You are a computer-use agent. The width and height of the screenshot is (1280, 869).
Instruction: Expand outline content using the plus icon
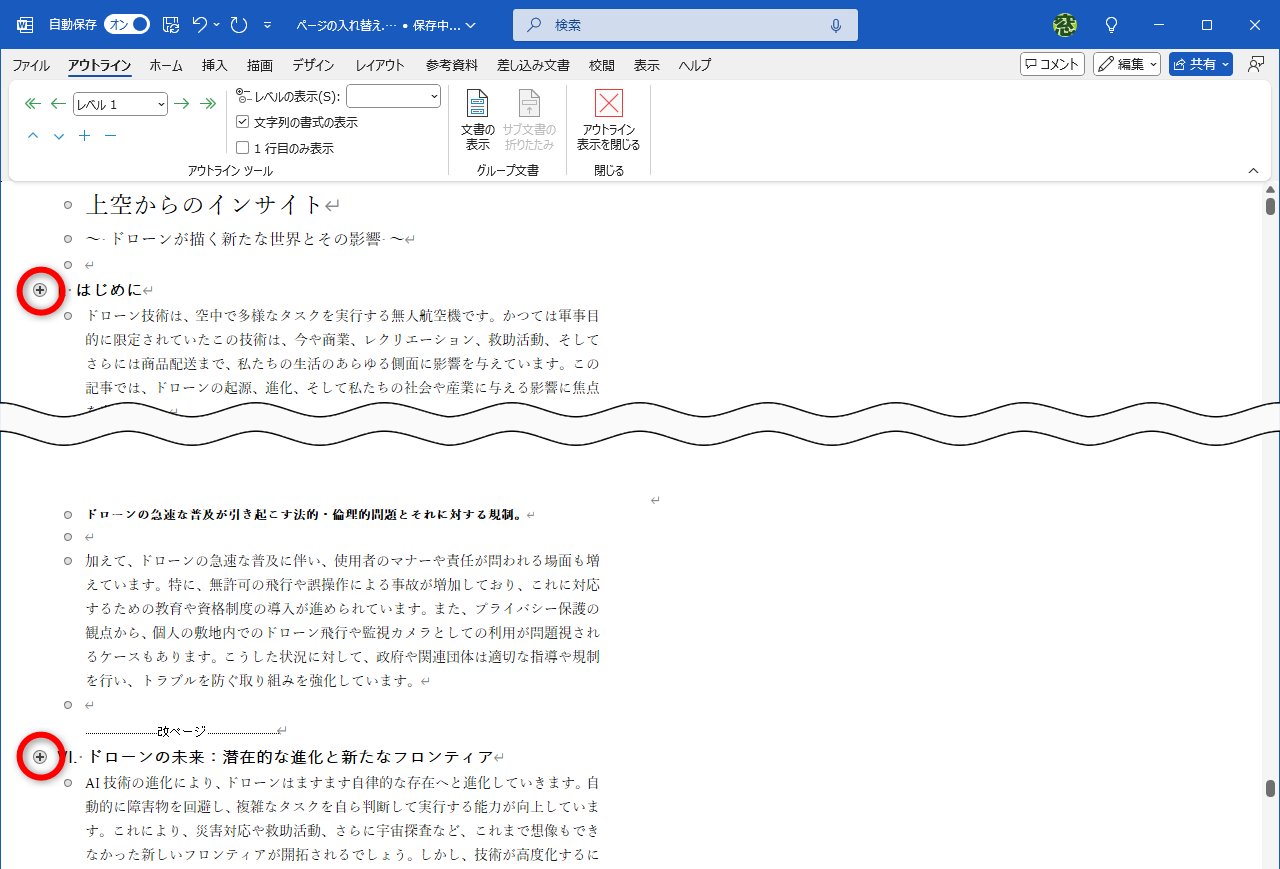pos(84,136)
